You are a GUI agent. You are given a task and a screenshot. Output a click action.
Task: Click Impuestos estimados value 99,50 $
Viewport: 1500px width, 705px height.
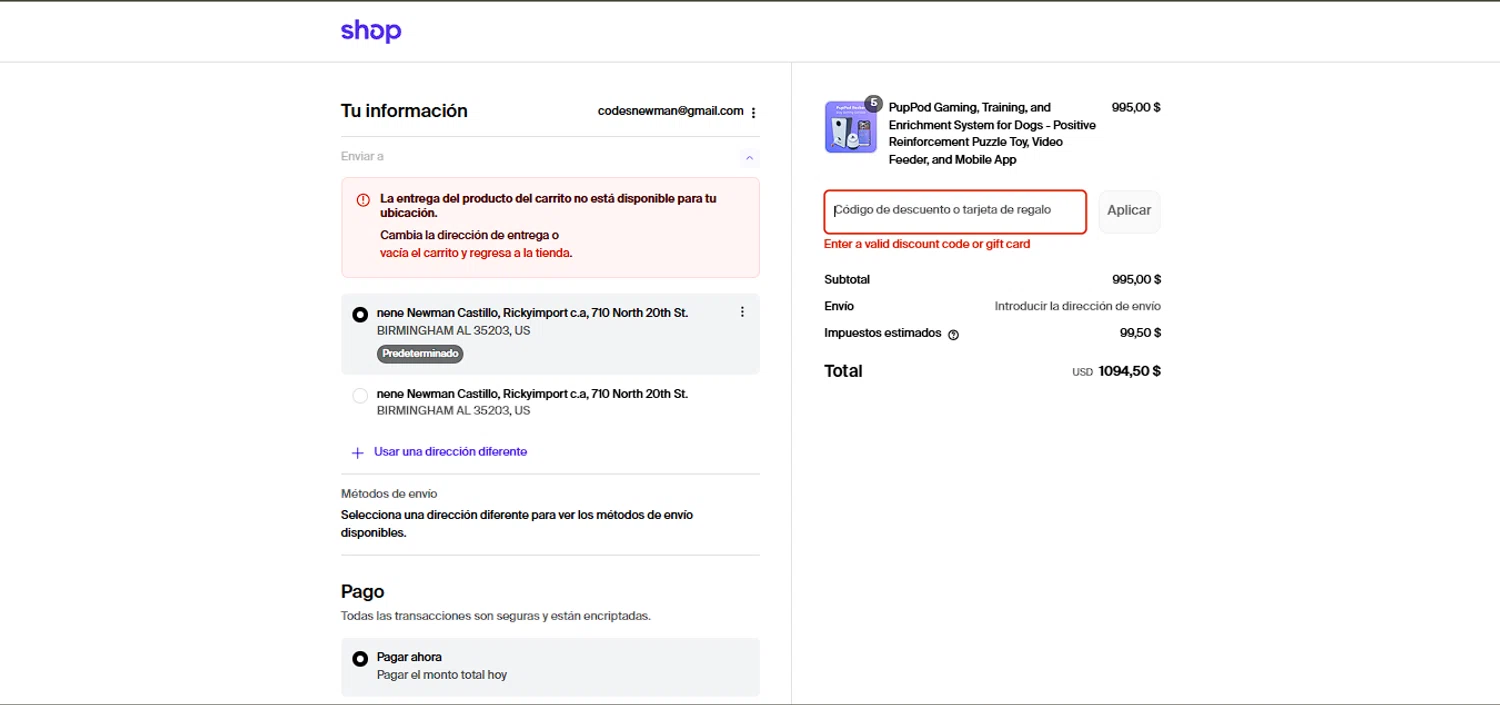point(1140,333)
